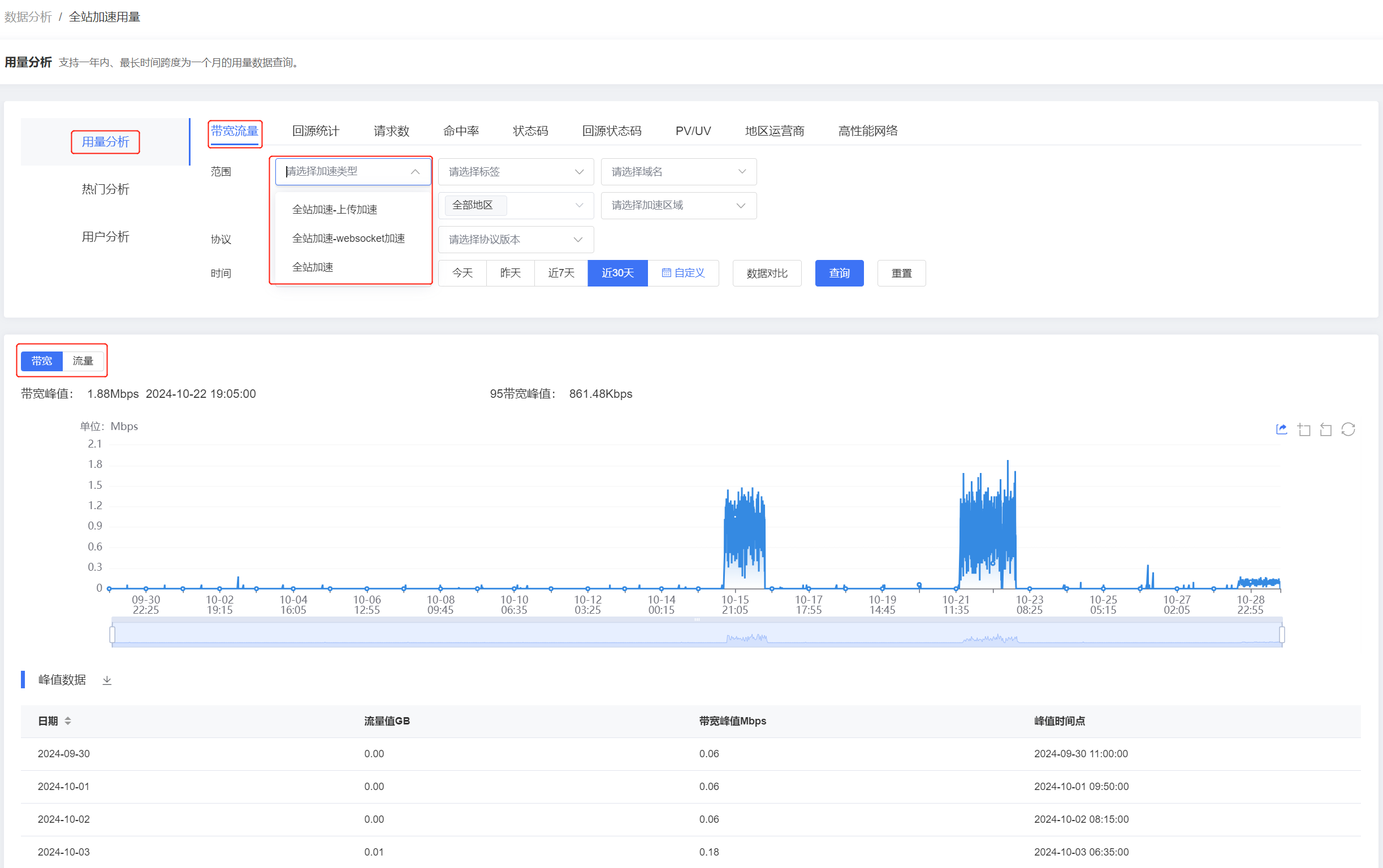Download peak data with arrow icon
Viewport: 1383px width, 868px height.
click(107, 680)
